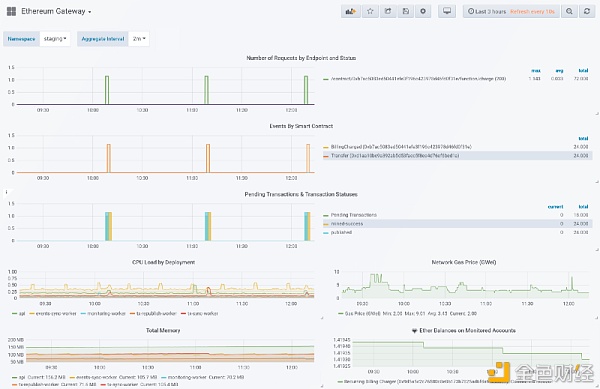This screenshot has width=600, height=389.
Task: Open the Grafana dashboards grid icon
Action: coord(11,11)
